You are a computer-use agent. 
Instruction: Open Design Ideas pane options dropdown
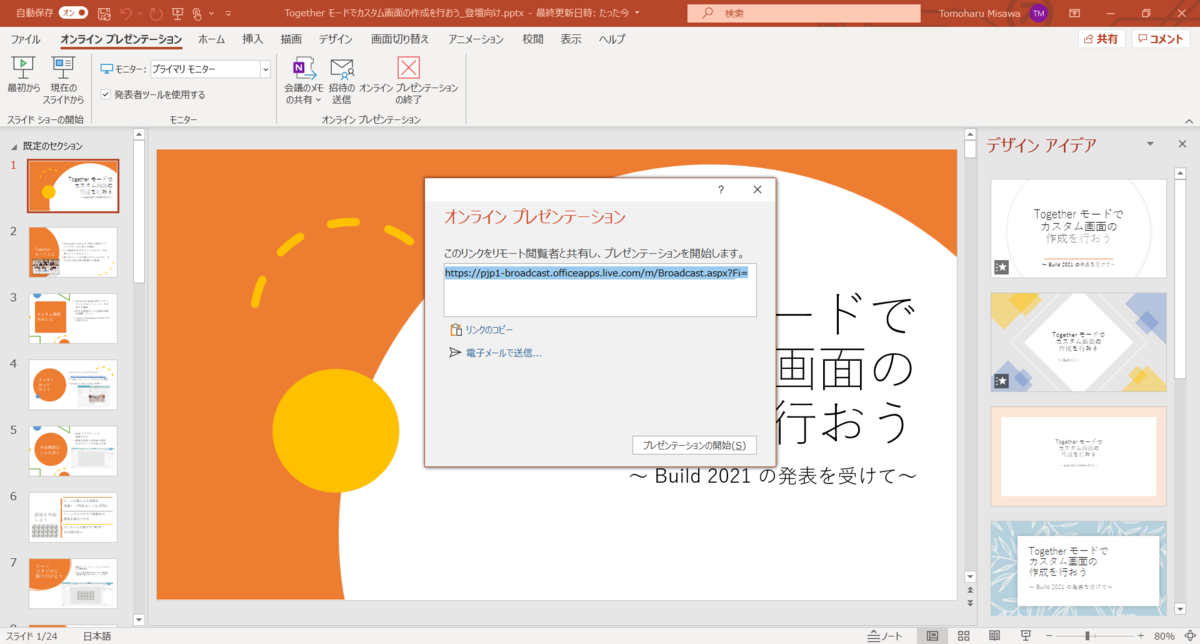coord(1150,144)
